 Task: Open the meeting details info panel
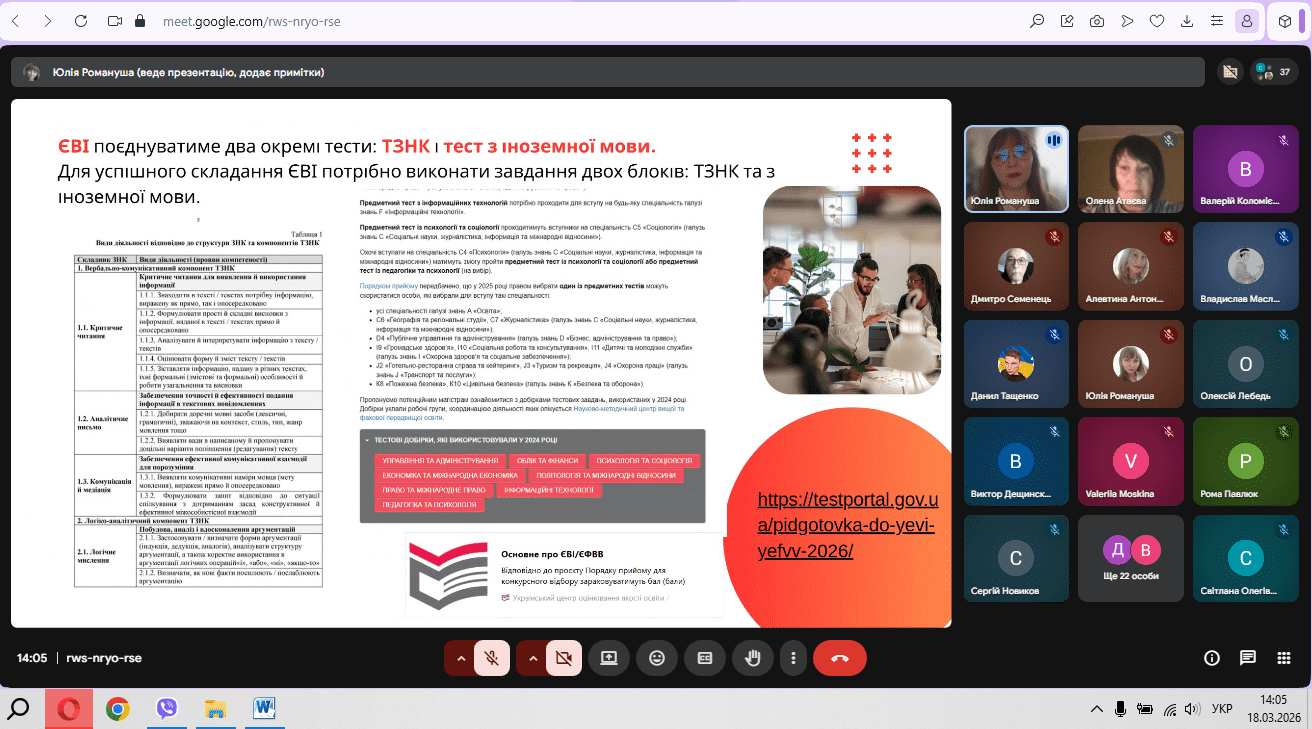pos(1212,658)
